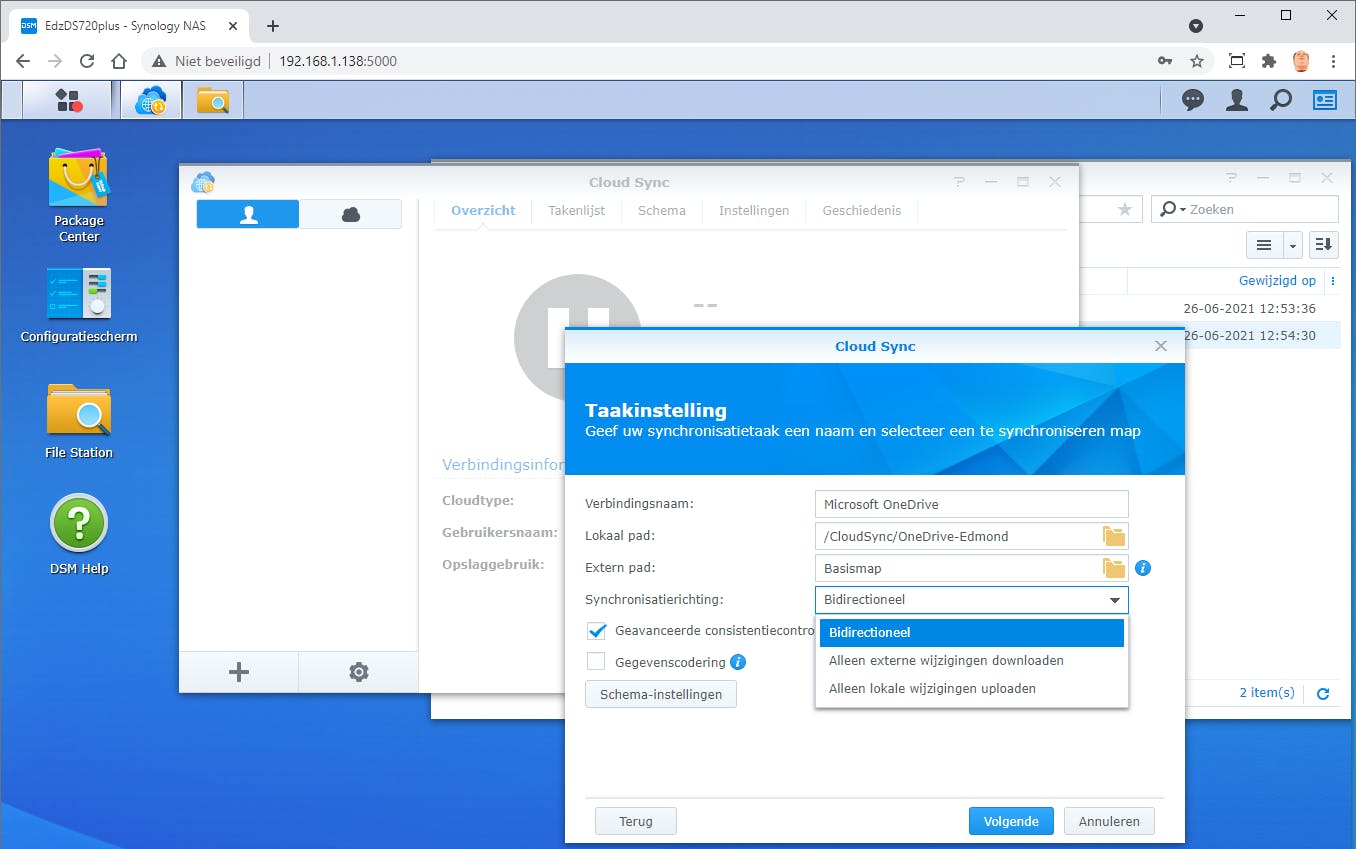Go back with Terug button
The width and height of the screenshot is (1356, 849).
click(636, 822)
